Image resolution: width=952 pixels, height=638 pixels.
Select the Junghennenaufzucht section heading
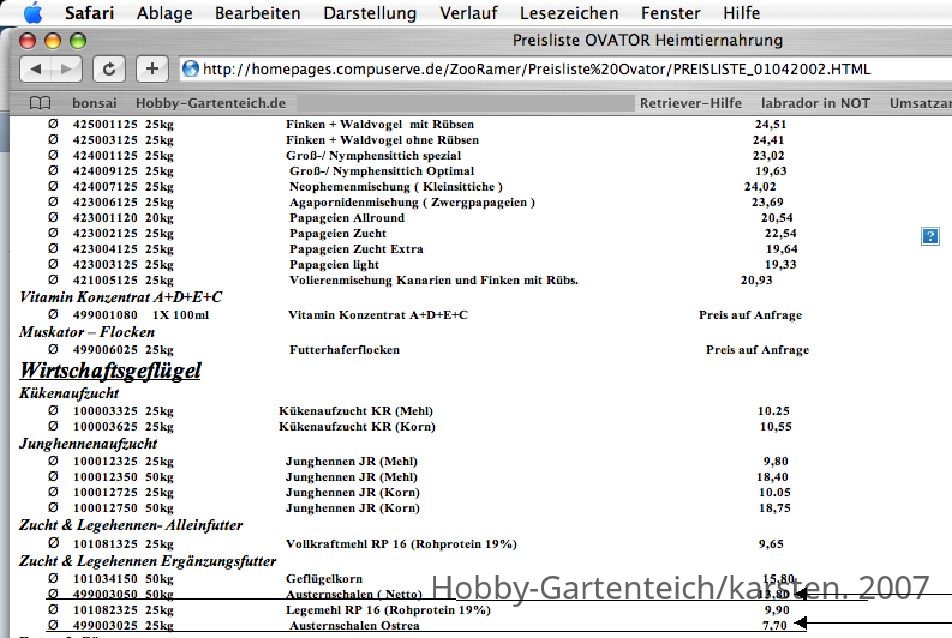pyautogui.click(x=88, y=444)
